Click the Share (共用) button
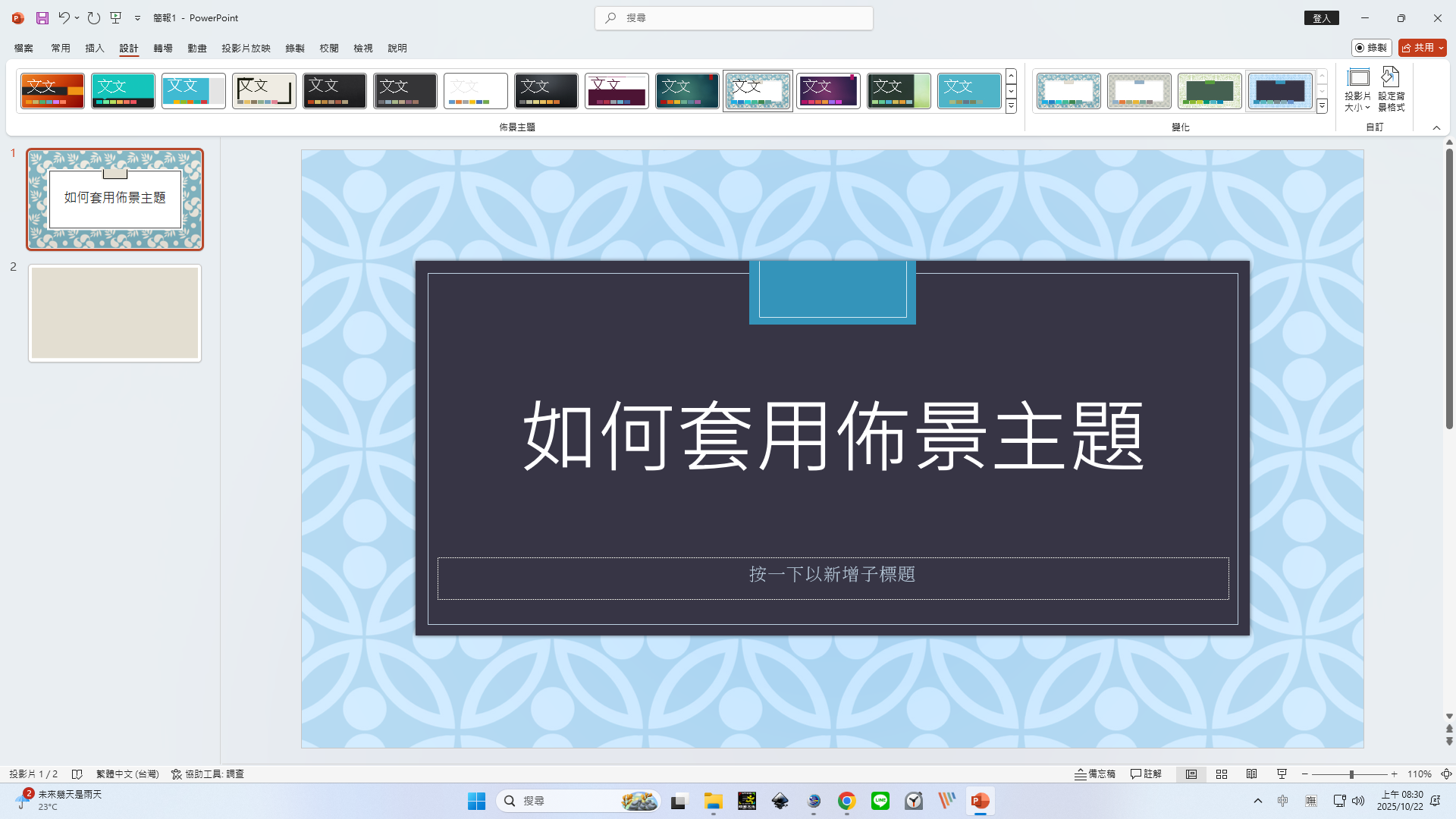1456x819 pixels. click(x=1418, y=48)
